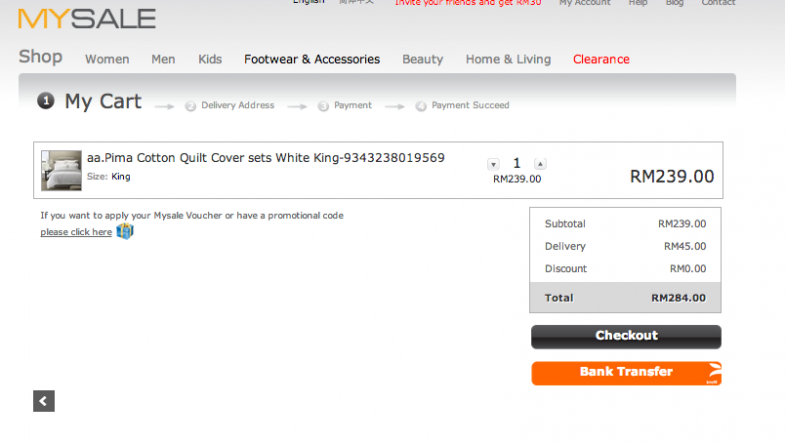785x443 pixels.
Task: Go to the Kids section
Action: pos(210,59)
